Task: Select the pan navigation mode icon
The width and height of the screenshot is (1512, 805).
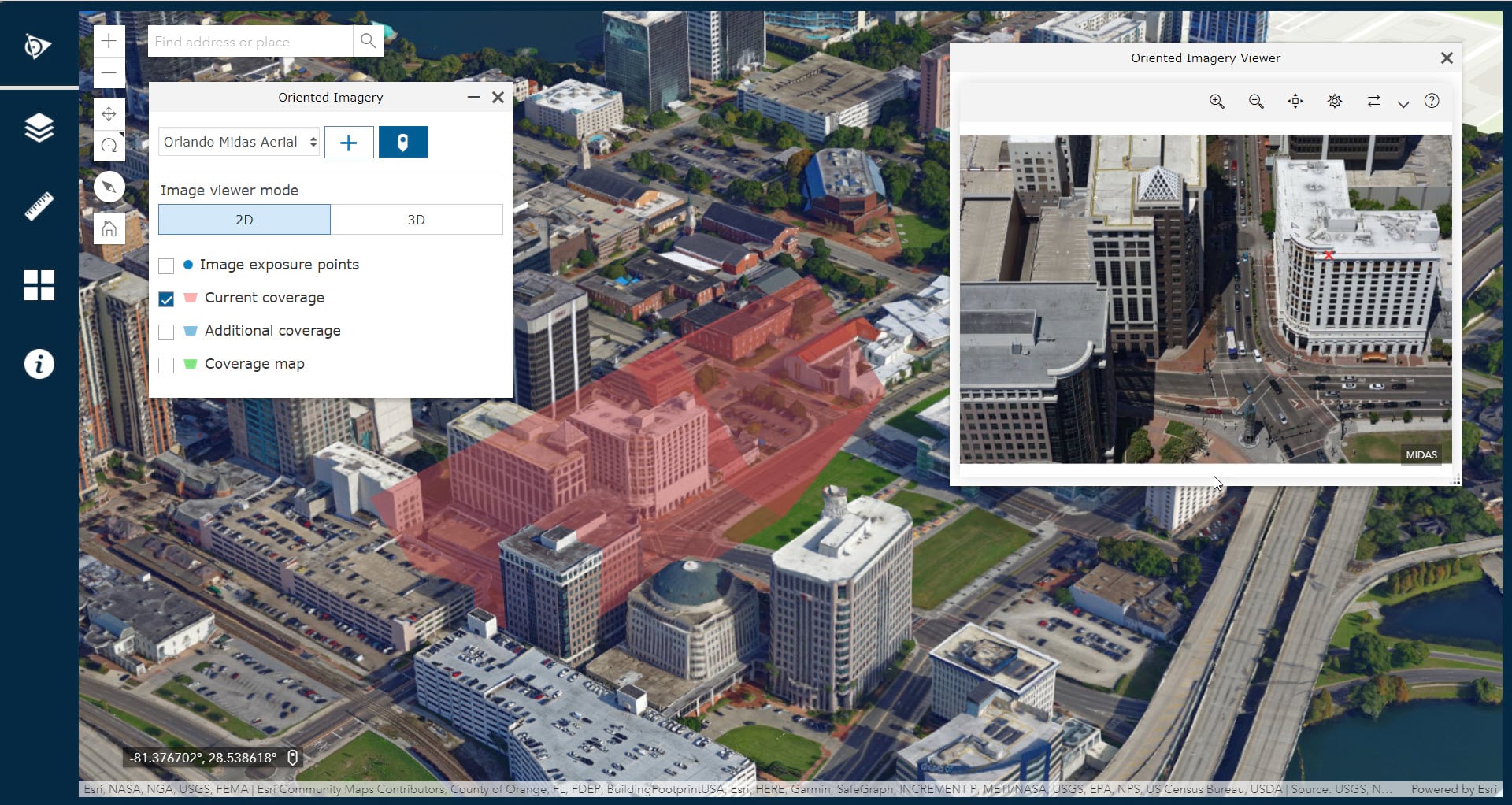Action: (x=109, y=114)
